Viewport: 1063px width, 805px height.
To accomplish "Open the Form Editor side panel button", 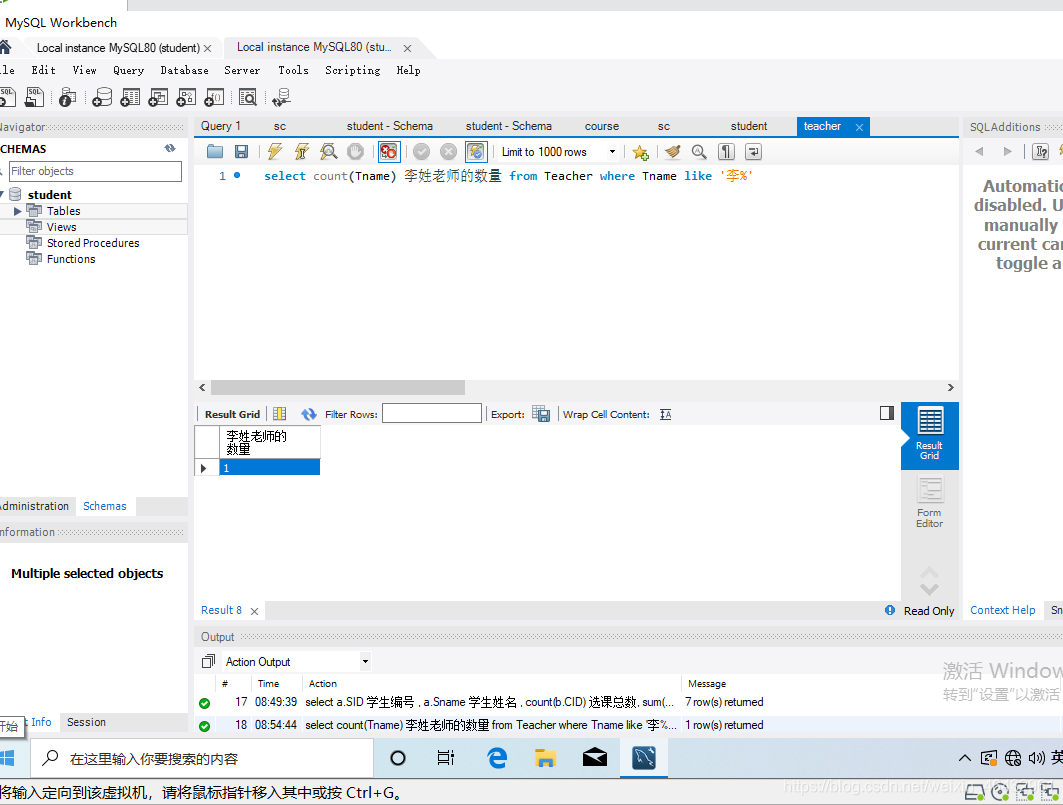I will pos(929,503).
